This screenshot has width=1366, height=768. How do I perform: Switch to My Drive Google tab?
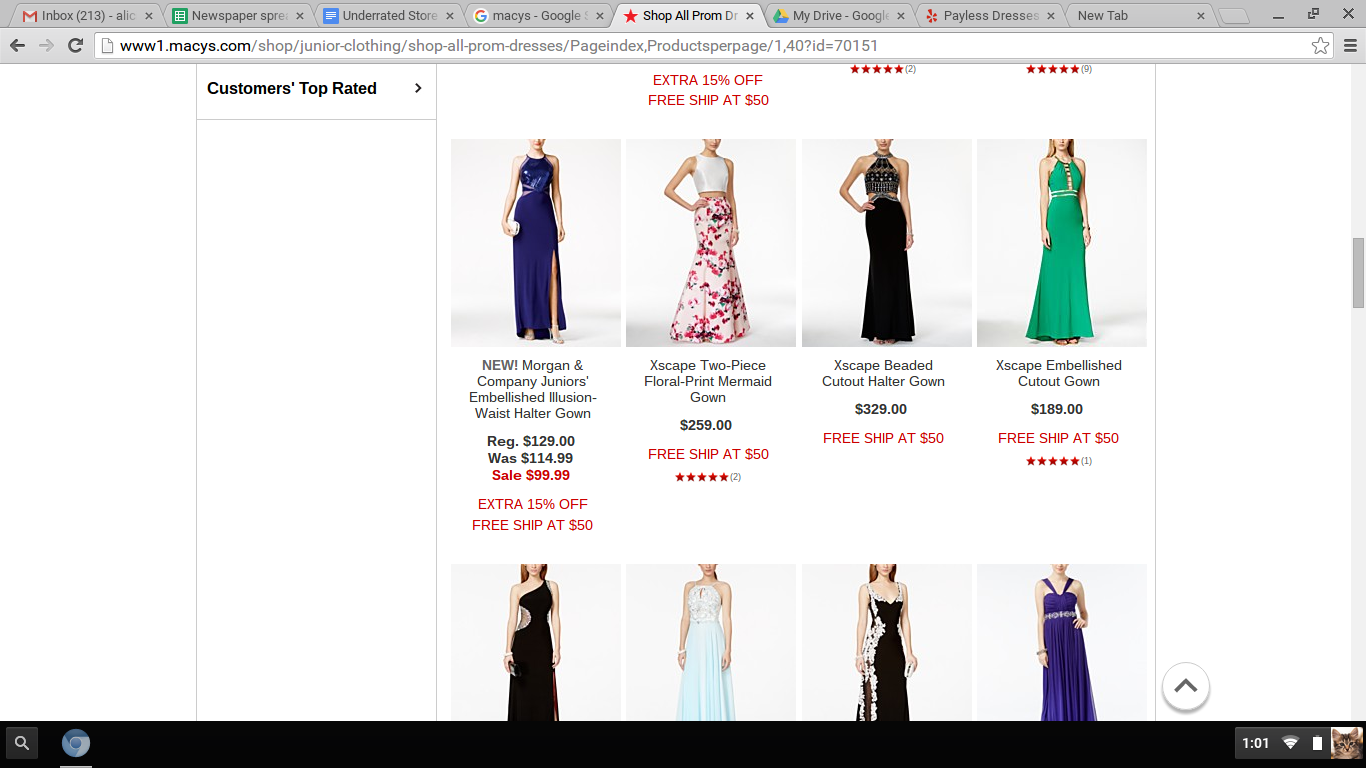tap(840, 16)
